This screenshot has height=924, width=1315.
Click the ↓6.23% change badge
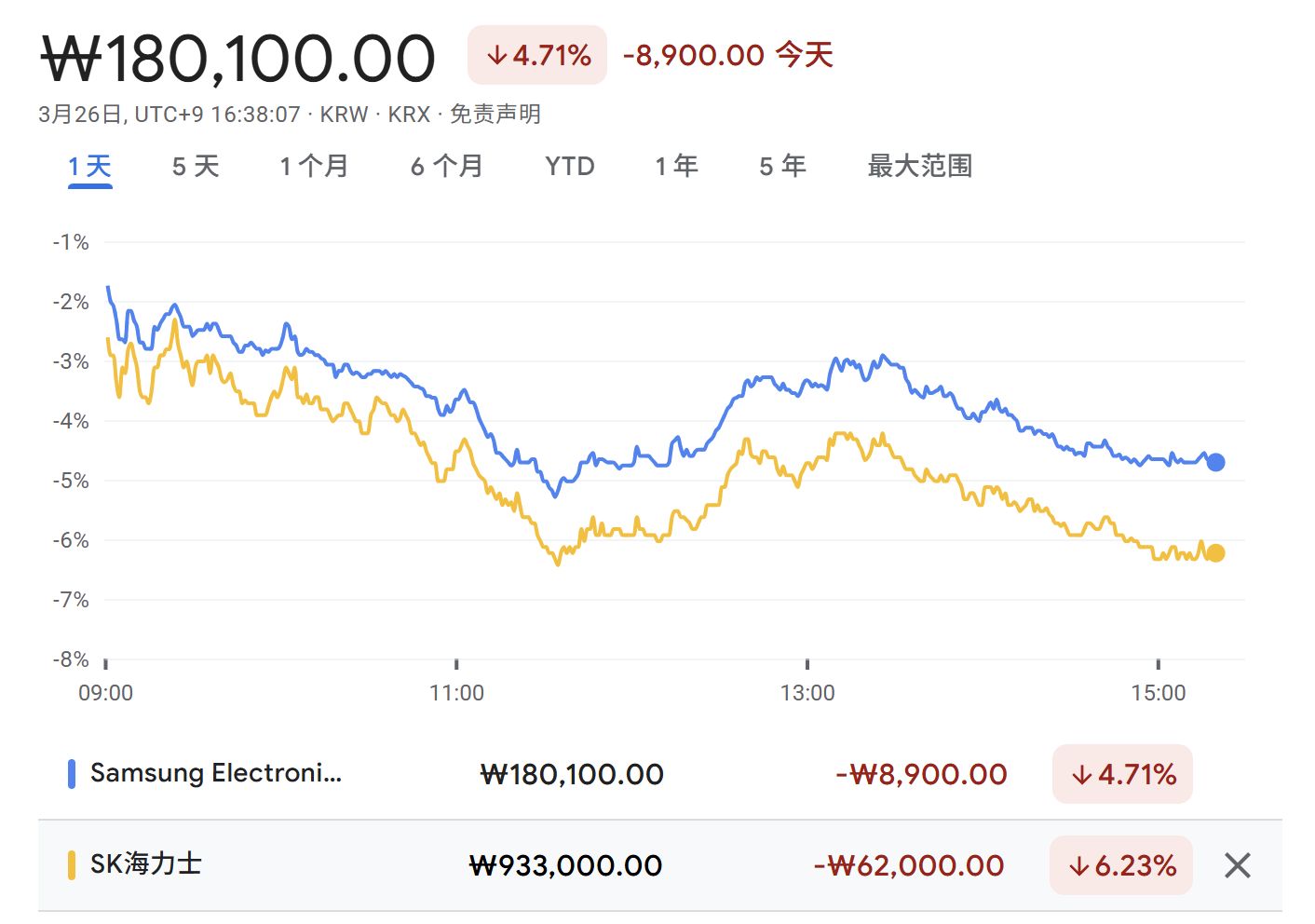(1121, 865)
